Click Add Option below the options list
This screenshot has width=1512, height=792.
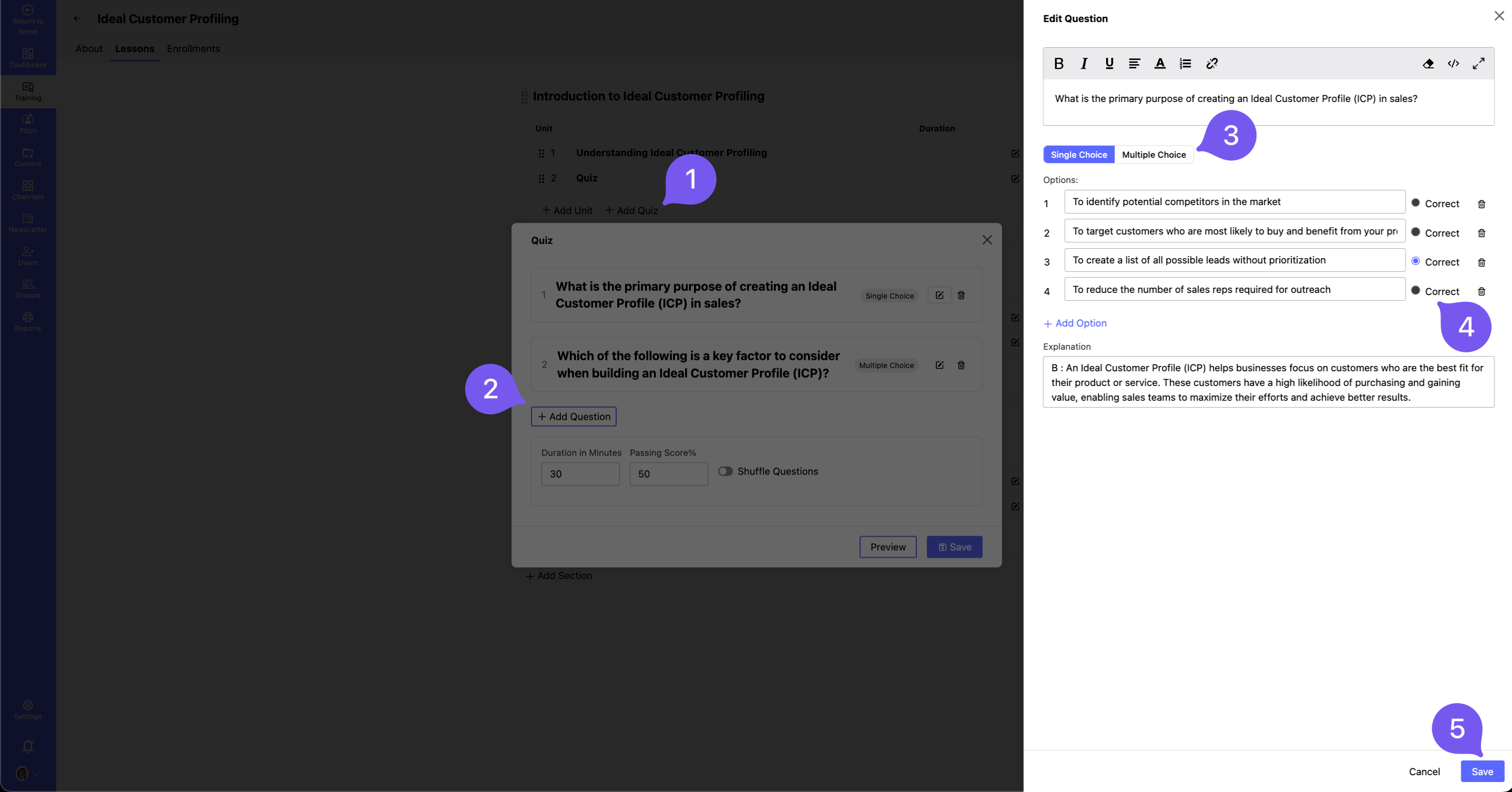click(x=1075, y=323)
